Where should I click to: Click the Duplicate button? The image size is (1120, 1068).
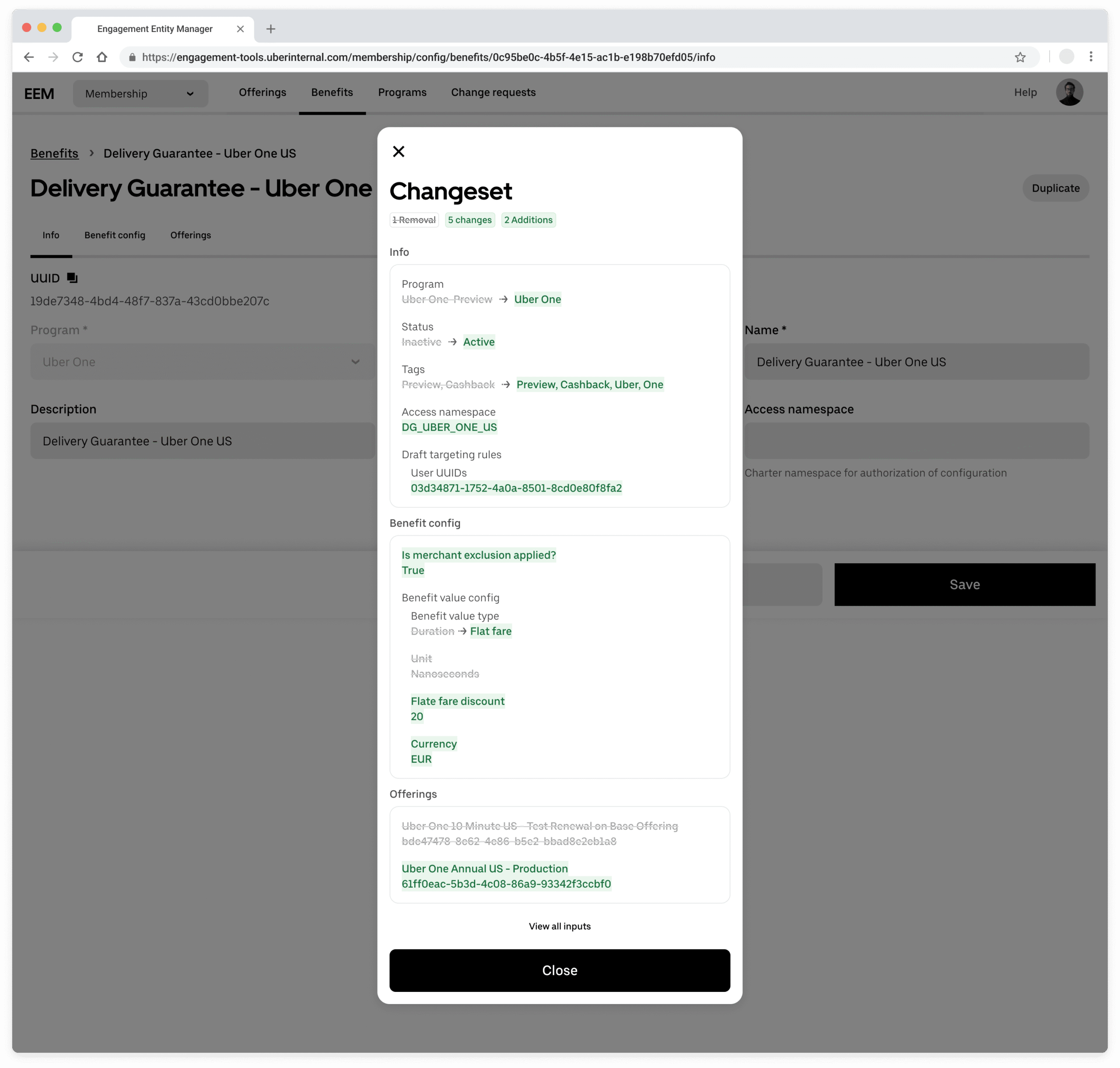[1055, 188]
